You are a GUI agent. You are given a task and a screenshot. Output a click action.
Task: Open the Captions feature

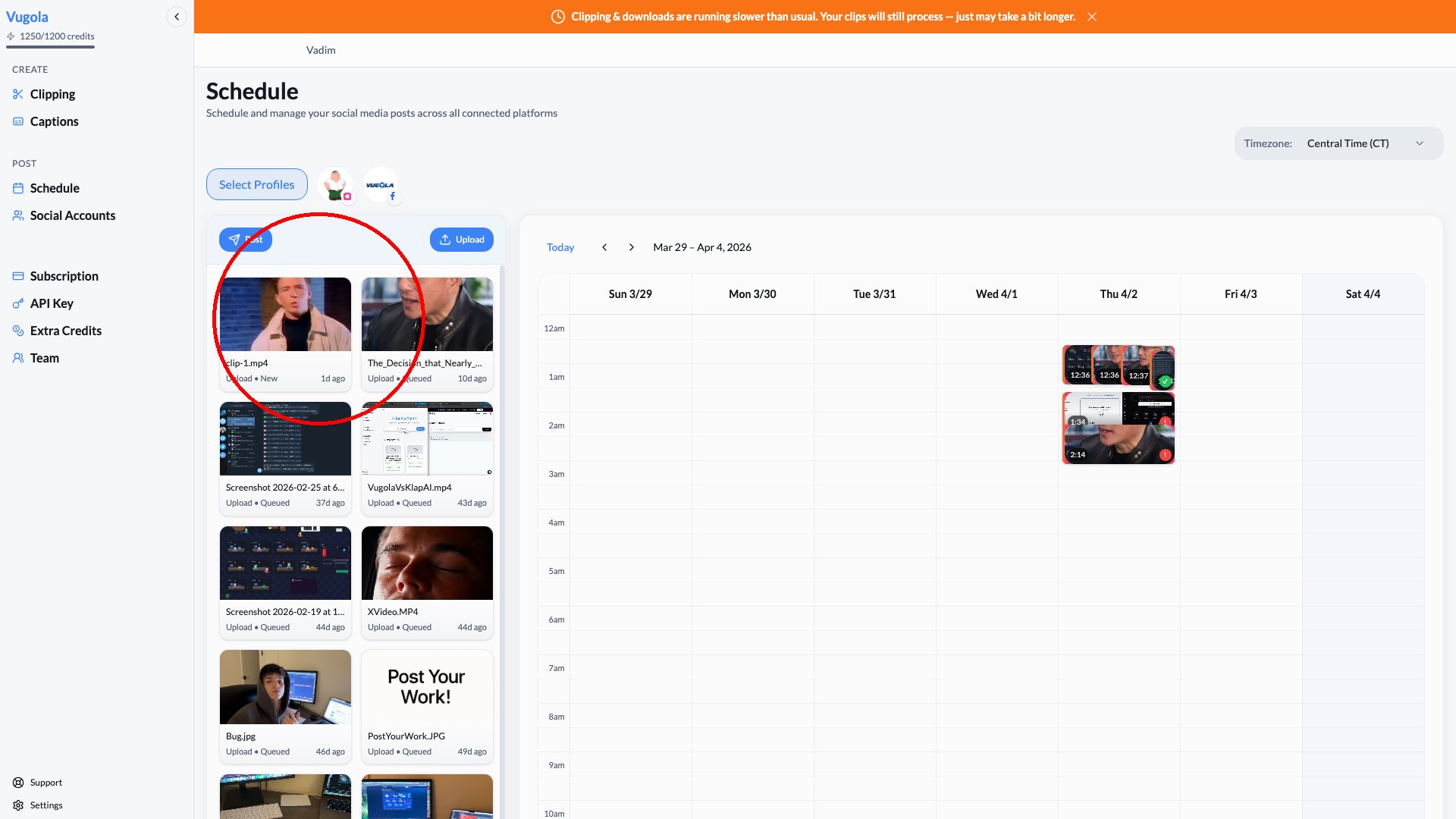pyautogui.click(x=54, y=121)
